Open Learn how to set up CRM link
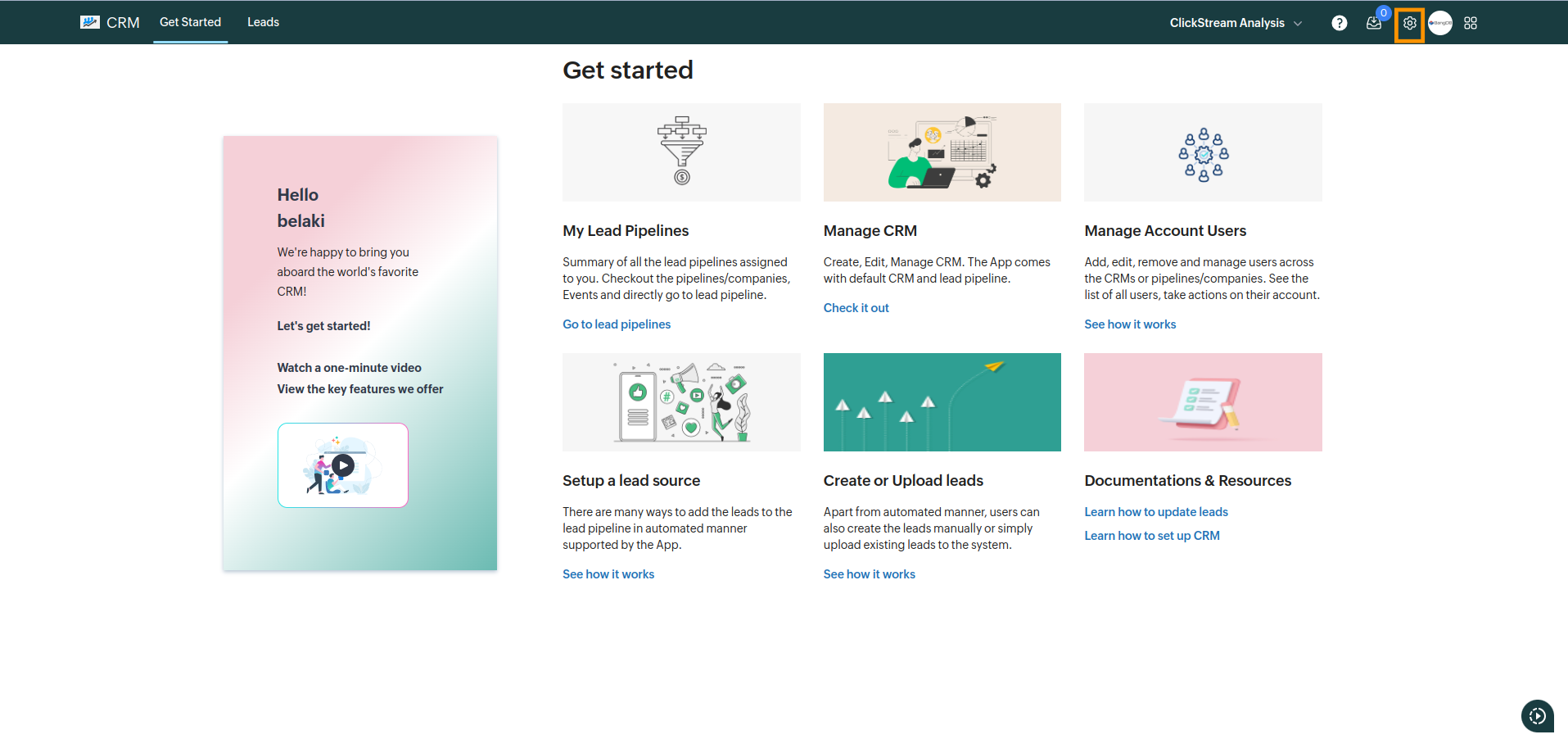1568x748 pixels. [x=1152, y=536]
